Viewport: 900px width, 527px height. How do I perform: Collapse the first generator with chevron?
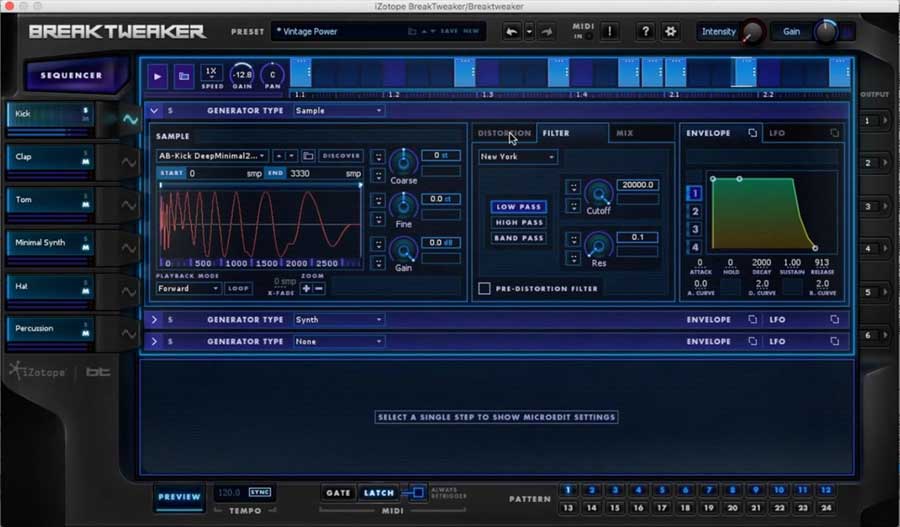tap(154, 110)
